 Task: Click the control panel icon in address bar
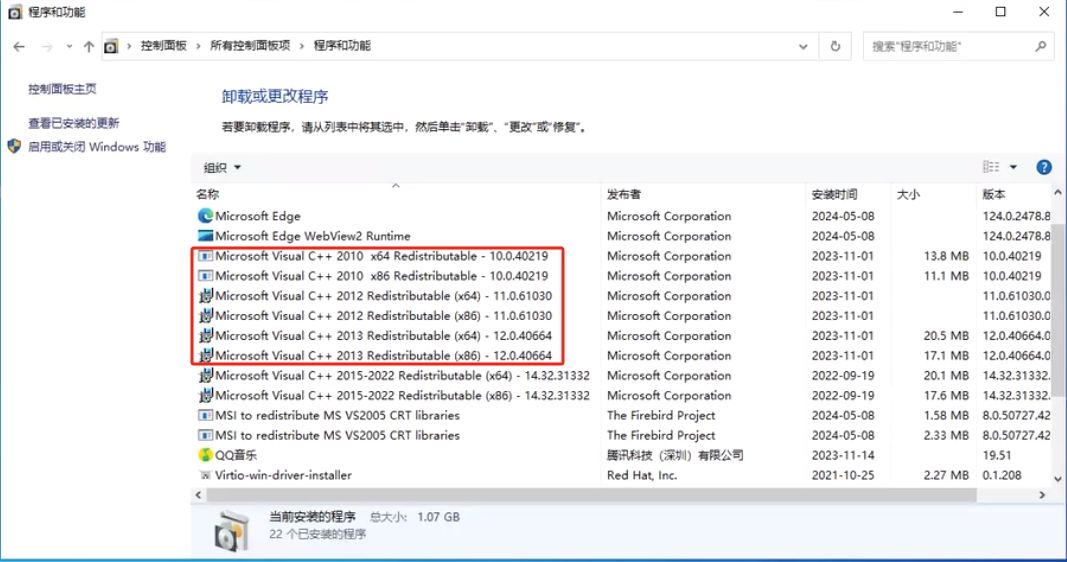pyautogui.click(x=111, y=46)
